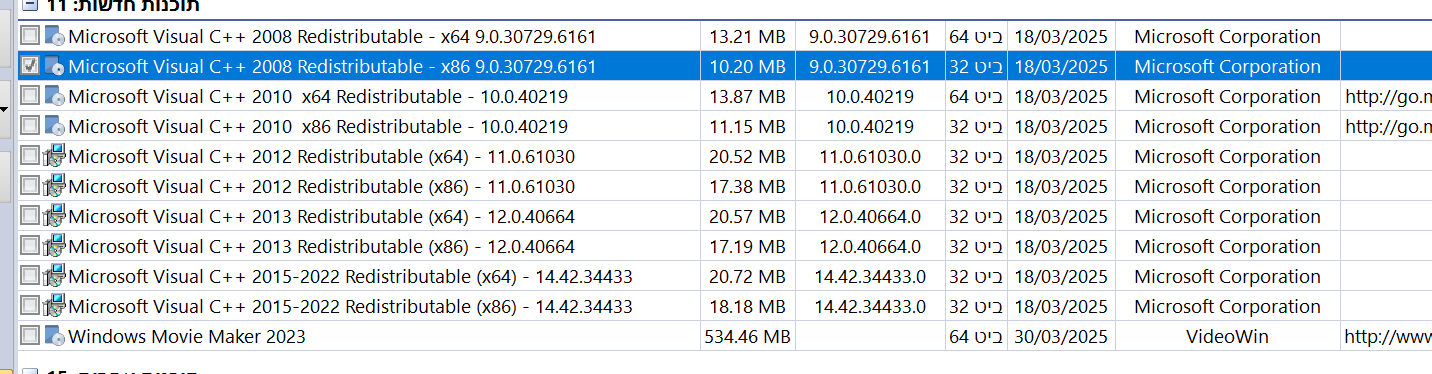Click the Visual C++ 2010 x86 installer icon
Image resolution: width=1432 pixels, height=374 pixels.
tap(55, 127)
